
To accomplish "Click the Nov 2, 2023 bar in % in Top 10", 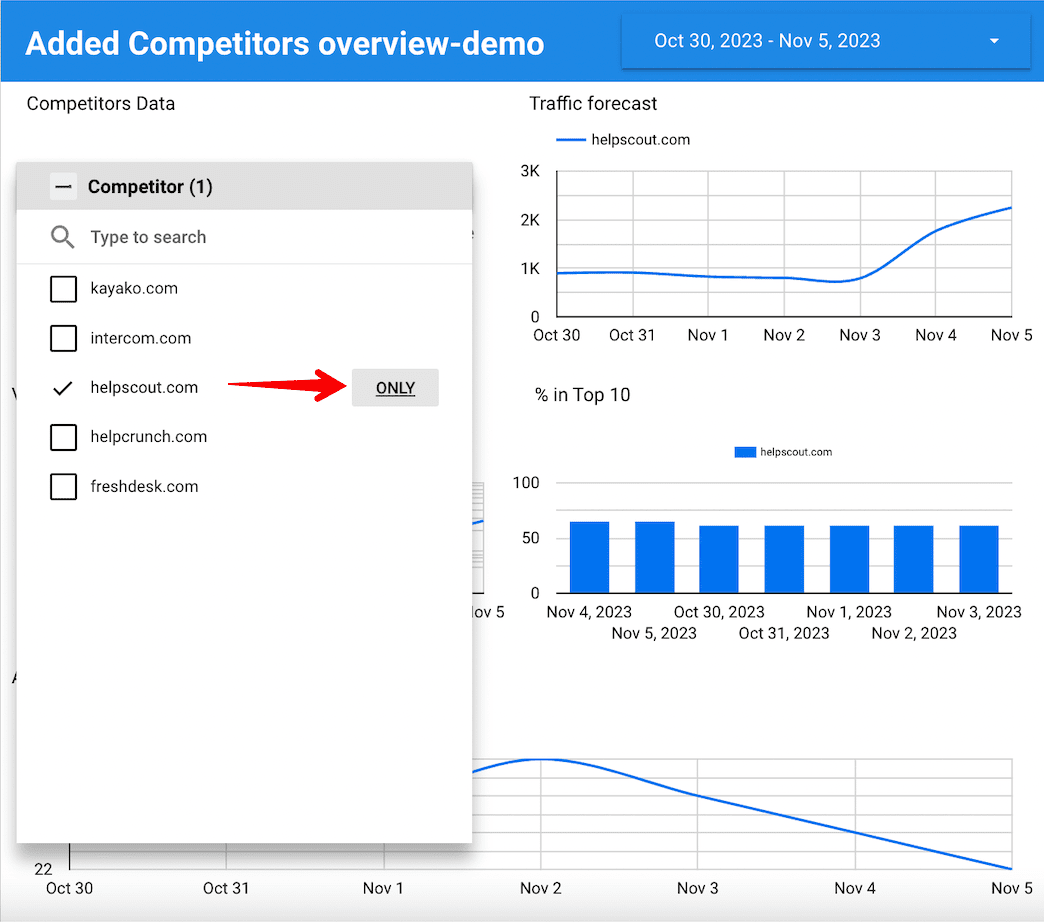I will [914, 559].
